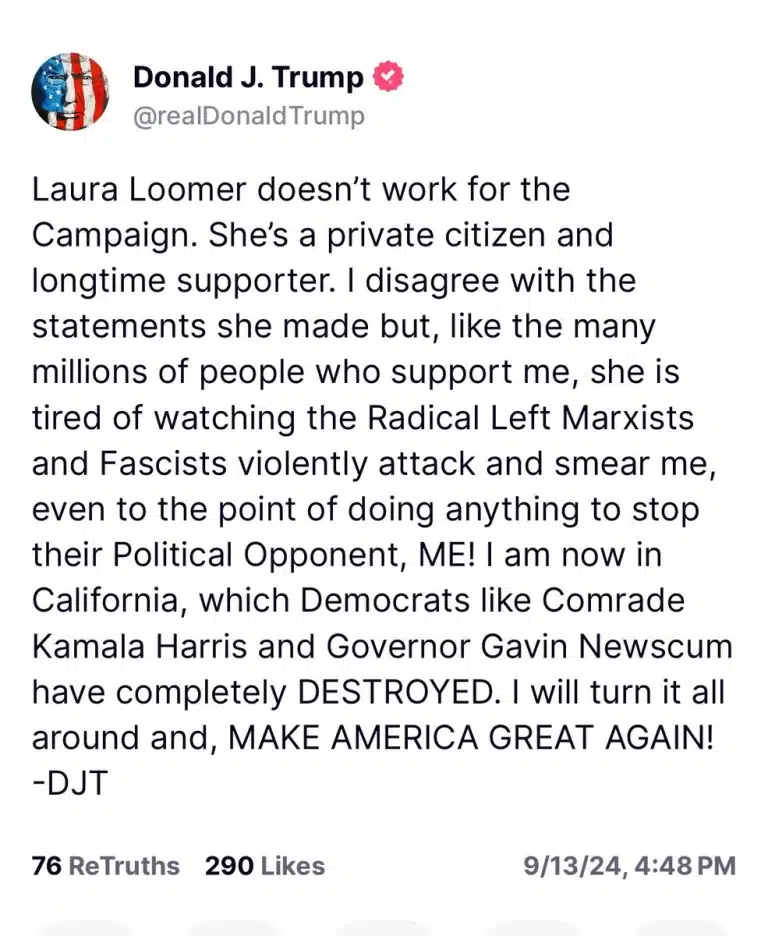View the 290 Likes list
This screenshot has height=936, width=768.
(265, 866)
